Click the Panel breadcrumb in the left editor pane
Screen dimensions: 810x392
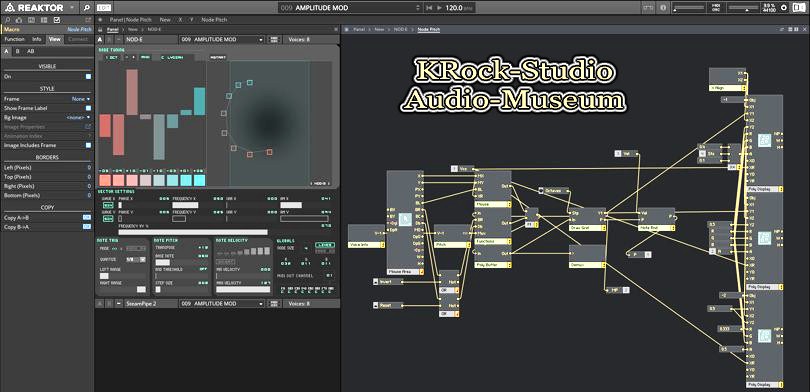point(113,30)
